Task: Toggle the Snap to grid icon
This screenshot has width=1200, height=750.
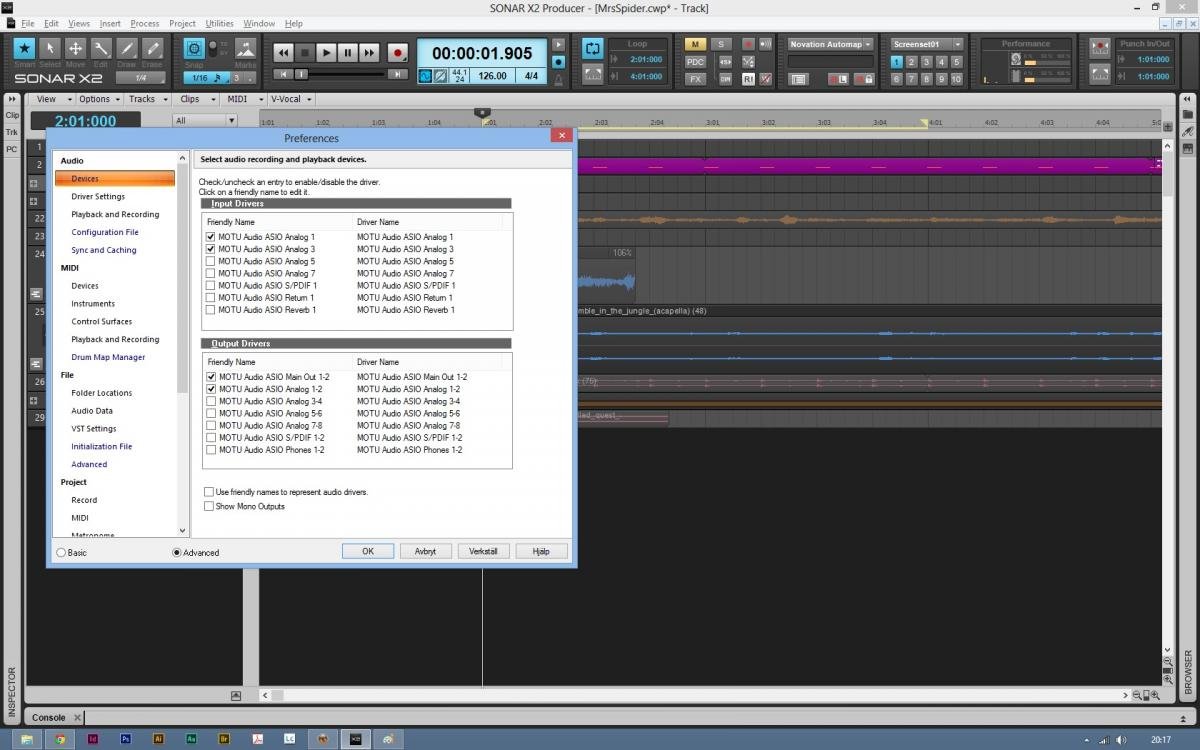Action: [194, 49]
